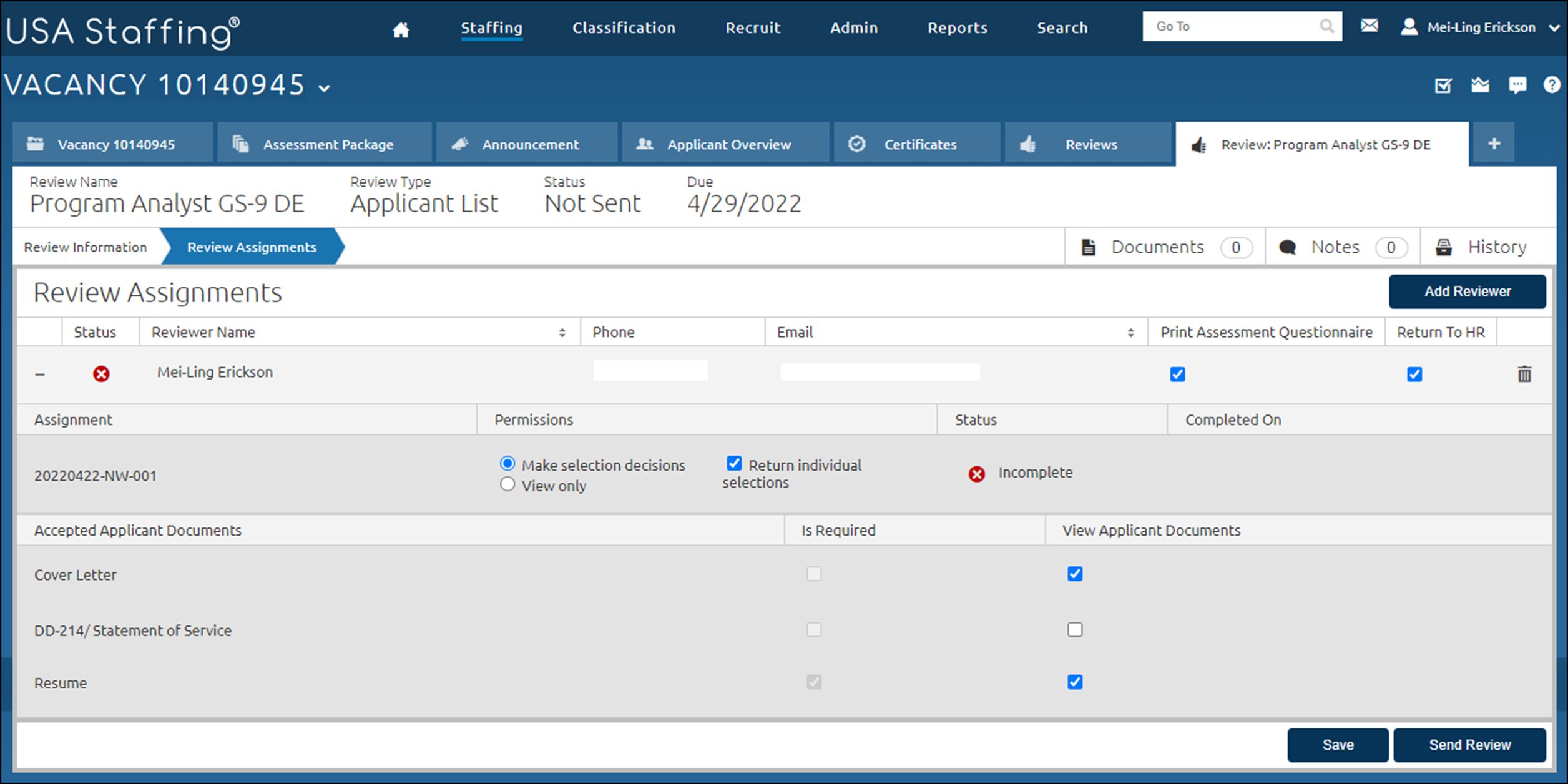The height and width of the screenshot is (784, 1568).
Task: Click the open envelope icon under header
Action: tap(1480, 85)
